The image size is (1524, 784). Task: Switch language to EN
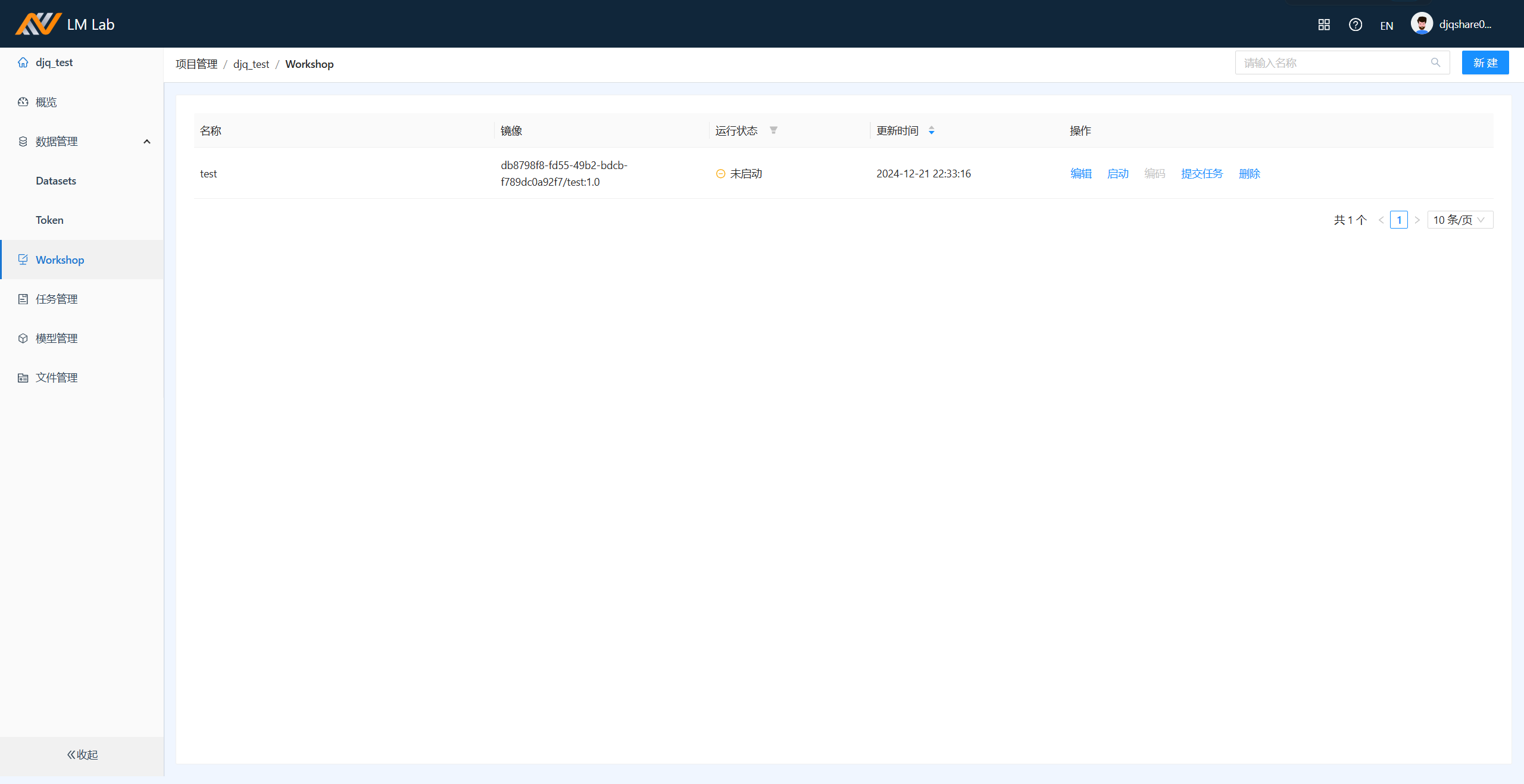(x=1386, y=26)
